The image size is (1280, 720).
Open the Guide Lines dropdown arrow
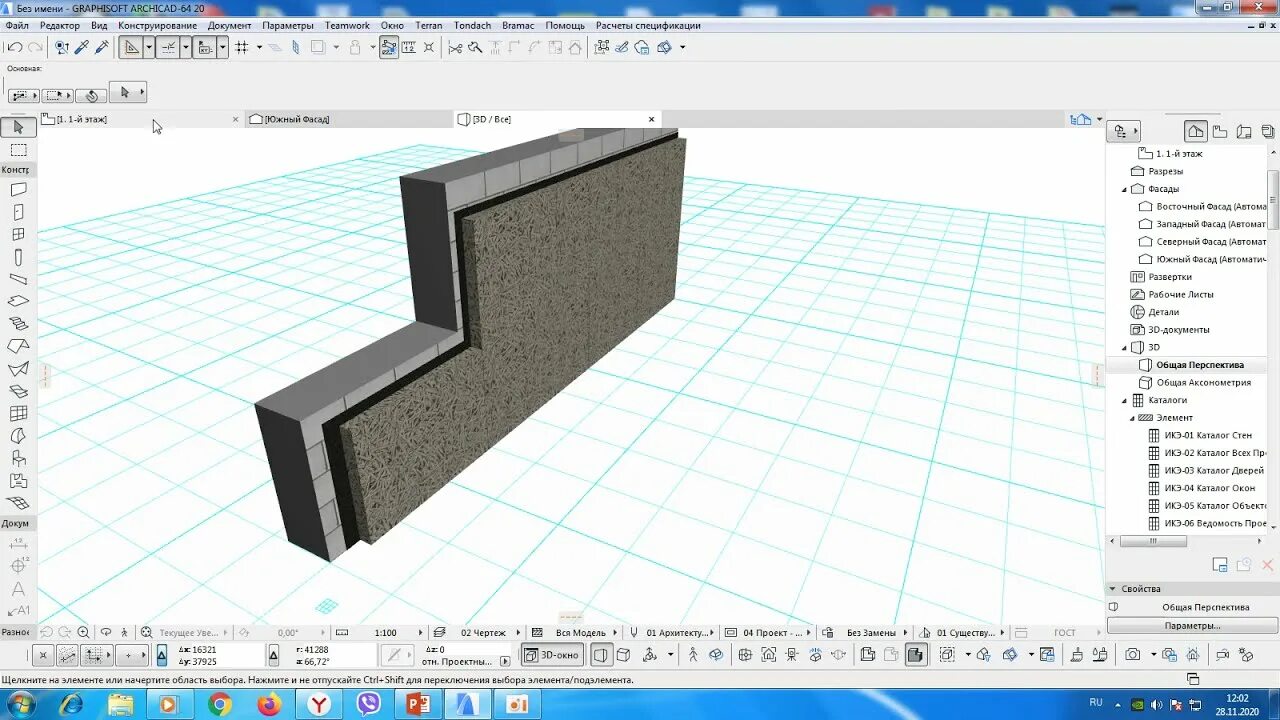149,47
